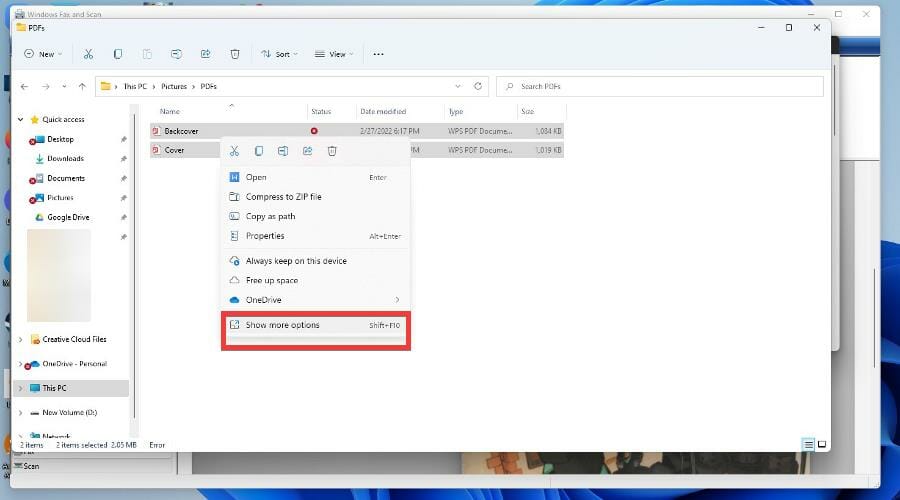900x500 pixels.
Task: Choose Open from the context menu
Action: (x=316, y=177)
